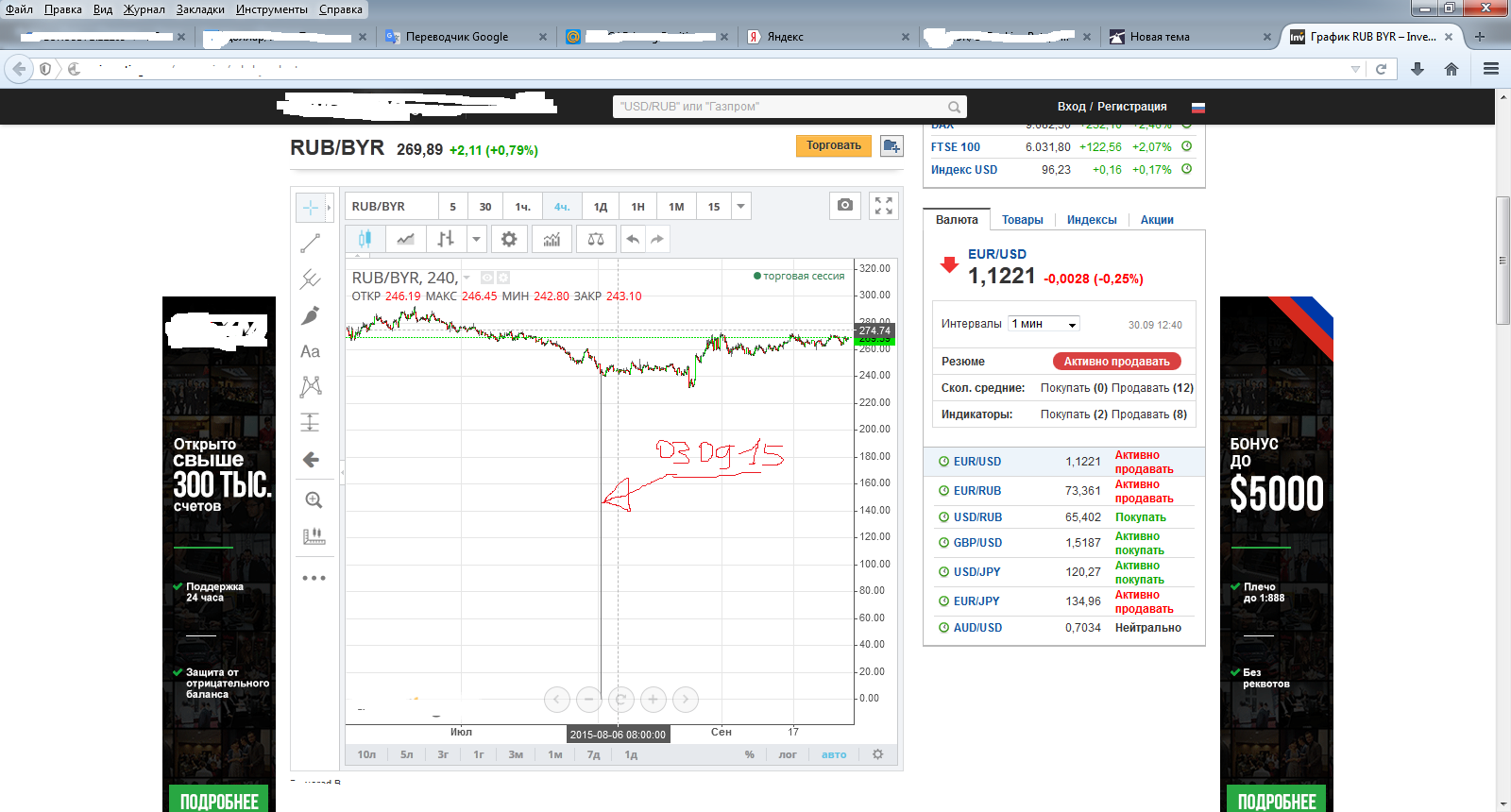Open the indicators menu

click(x=552, y=239)
